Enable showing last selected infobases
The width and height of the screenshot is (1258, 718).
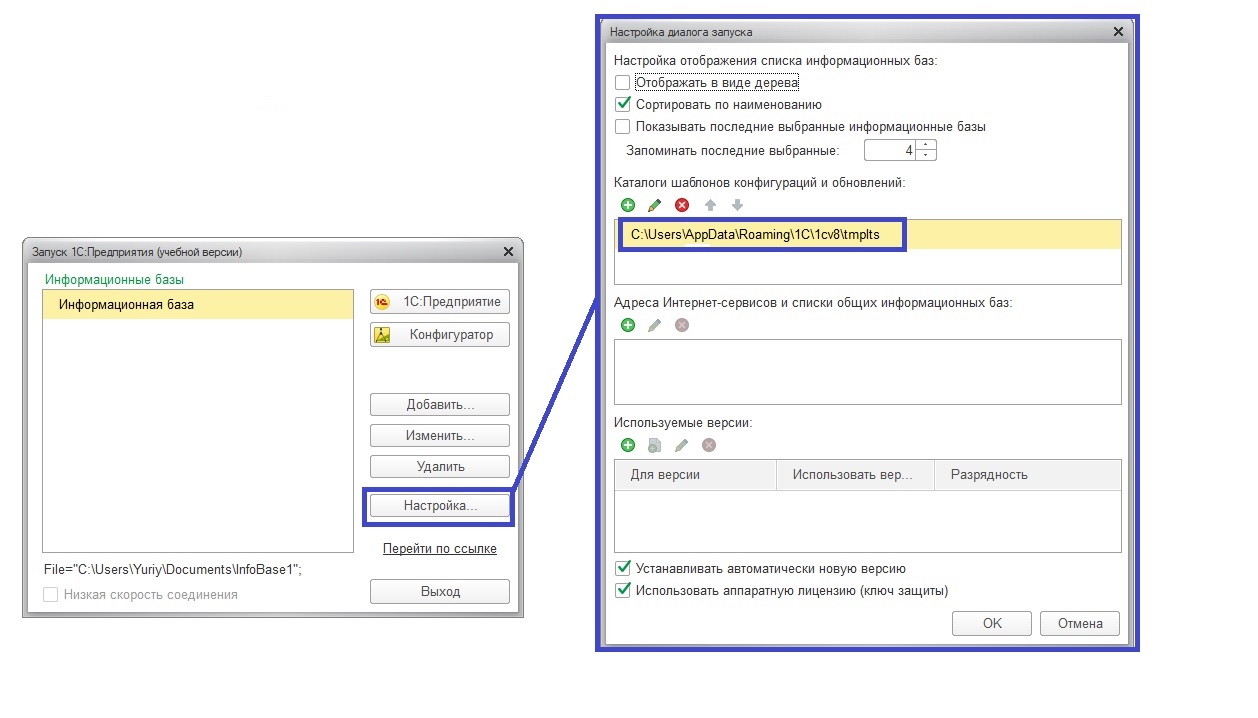click(x=623, y=127)
